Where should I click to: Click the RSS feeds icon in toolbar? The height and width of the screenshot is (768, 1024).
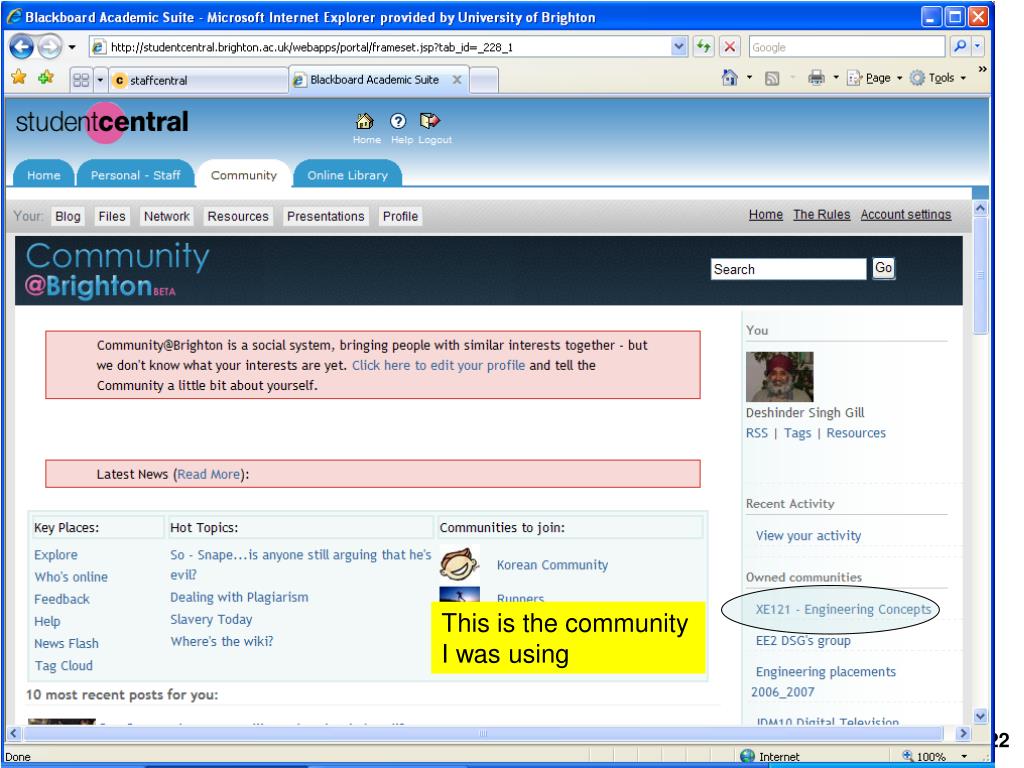pos(772,78)
